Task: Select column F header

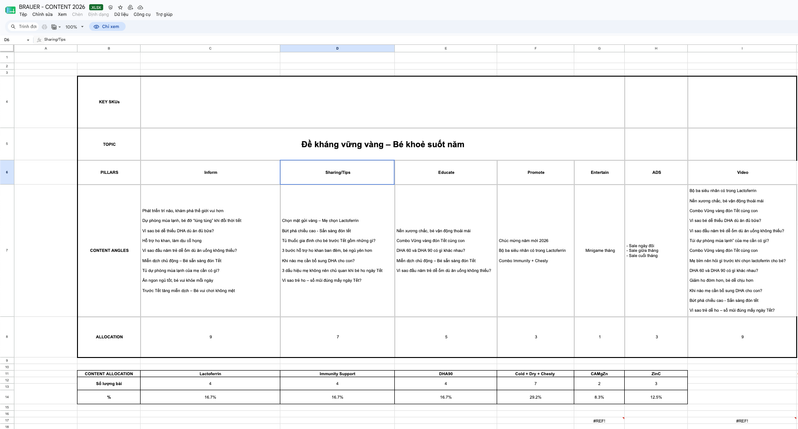Action: (535, 48)
